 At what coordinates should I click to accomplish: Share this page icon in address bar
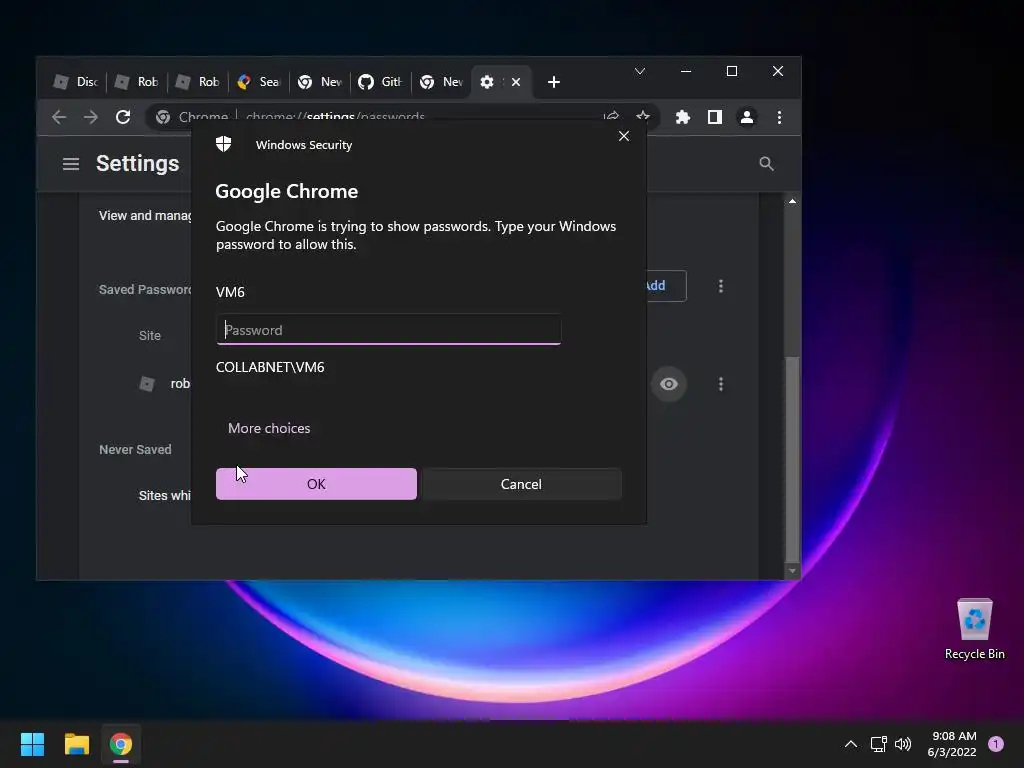tap(611, 116)
